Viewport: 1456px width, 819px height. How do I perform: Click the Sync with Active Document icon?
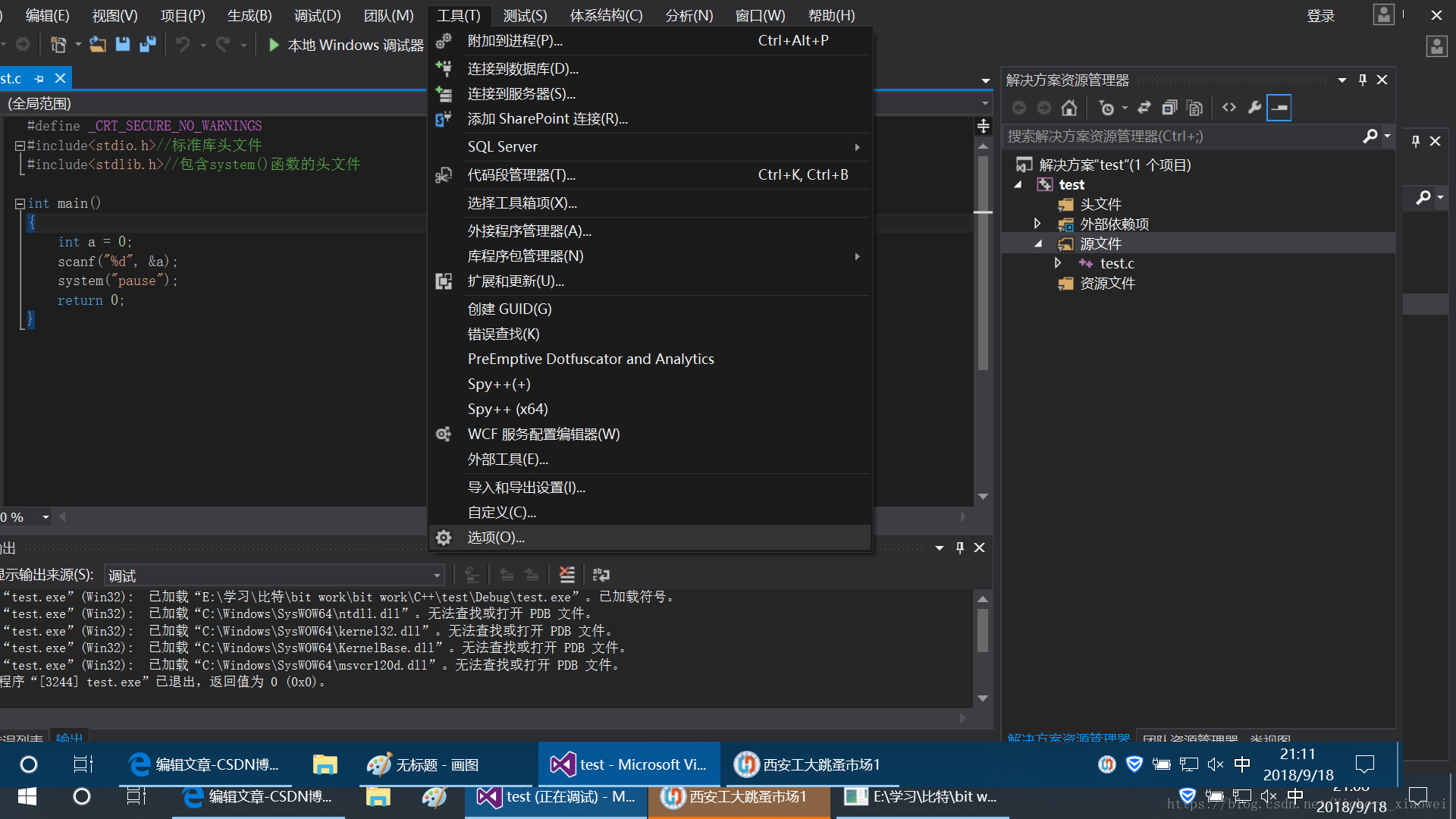click(x=1144, y=108)
